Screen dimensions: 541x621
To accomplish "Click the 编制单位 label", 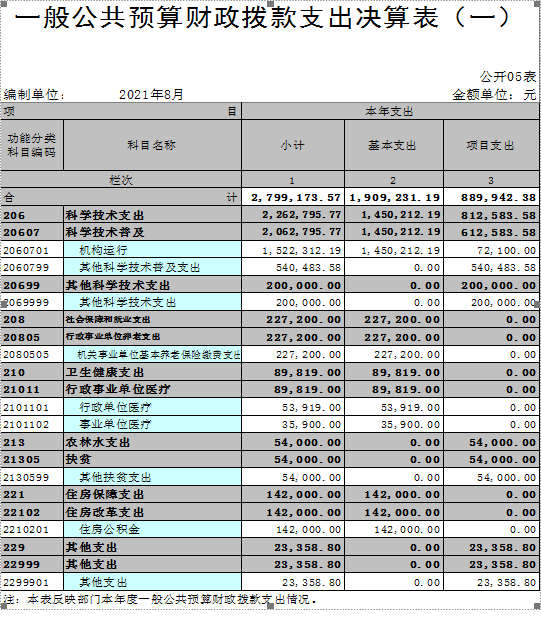I will [34, 95].
